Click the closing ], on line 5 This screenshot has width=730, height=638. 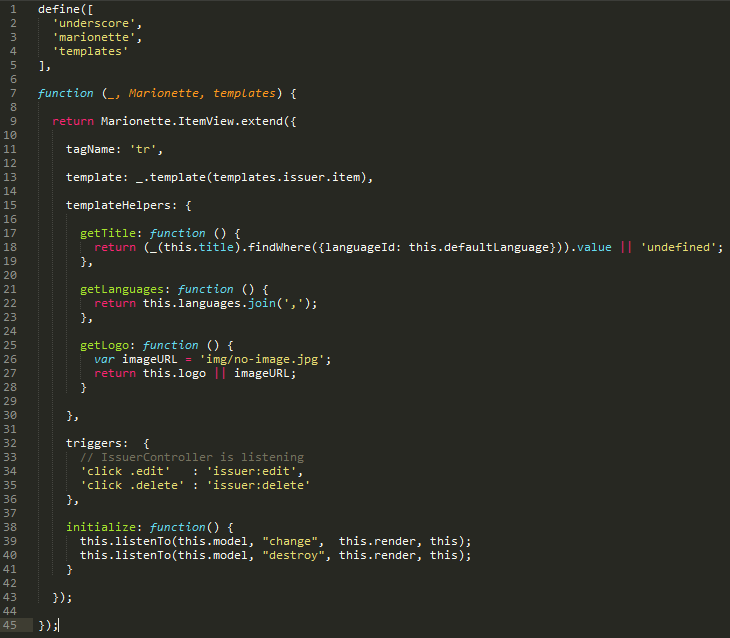[x=45, y=66]
